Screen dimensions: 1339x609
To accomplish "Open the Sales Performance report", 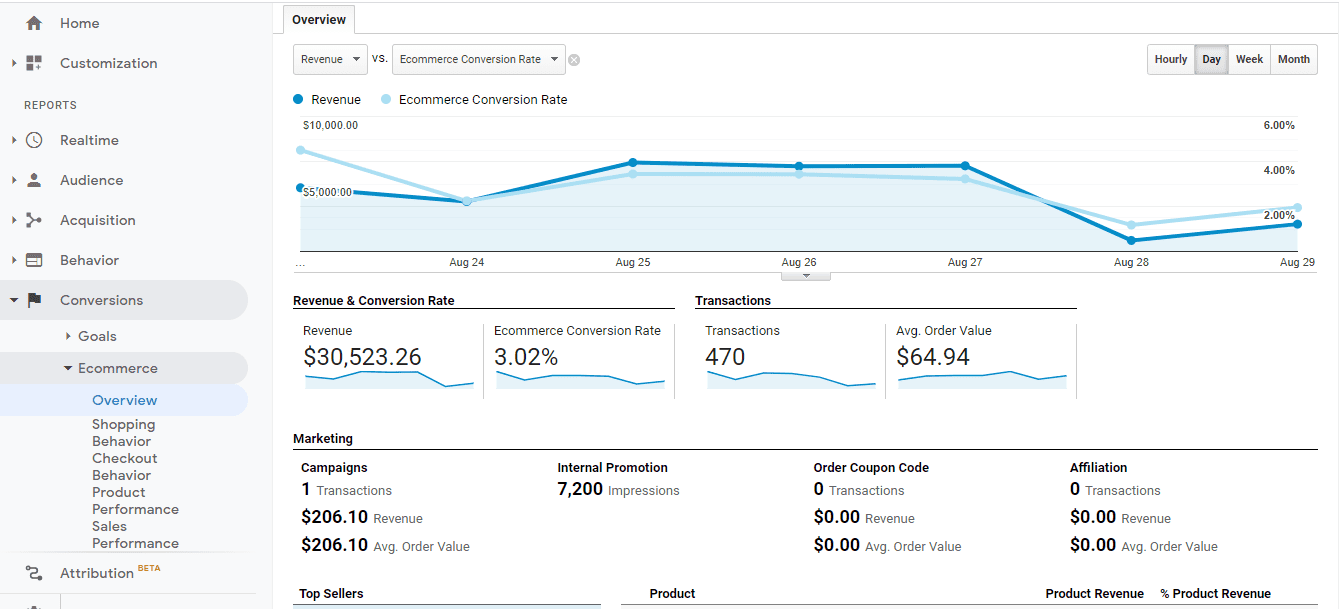I will 135,535.
